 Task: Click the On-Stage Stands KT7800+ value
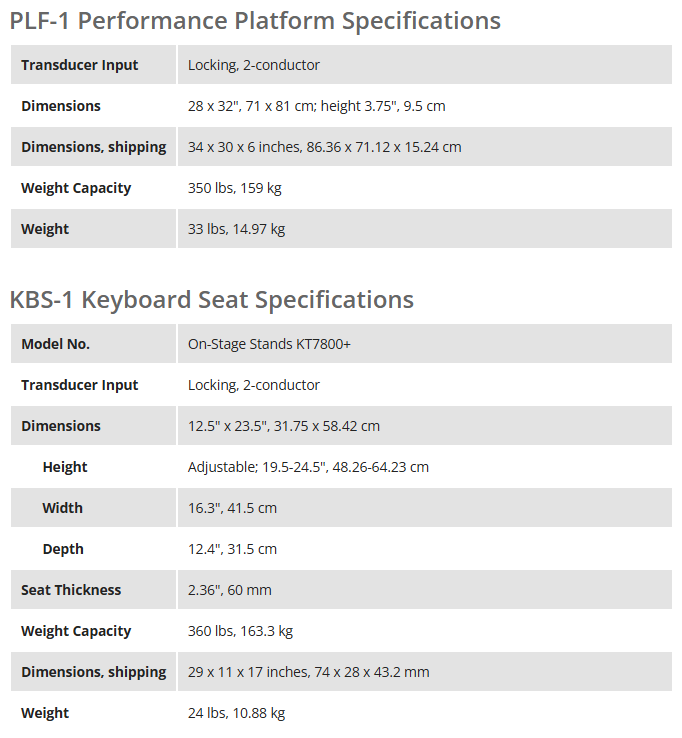[x=269, y=344]
